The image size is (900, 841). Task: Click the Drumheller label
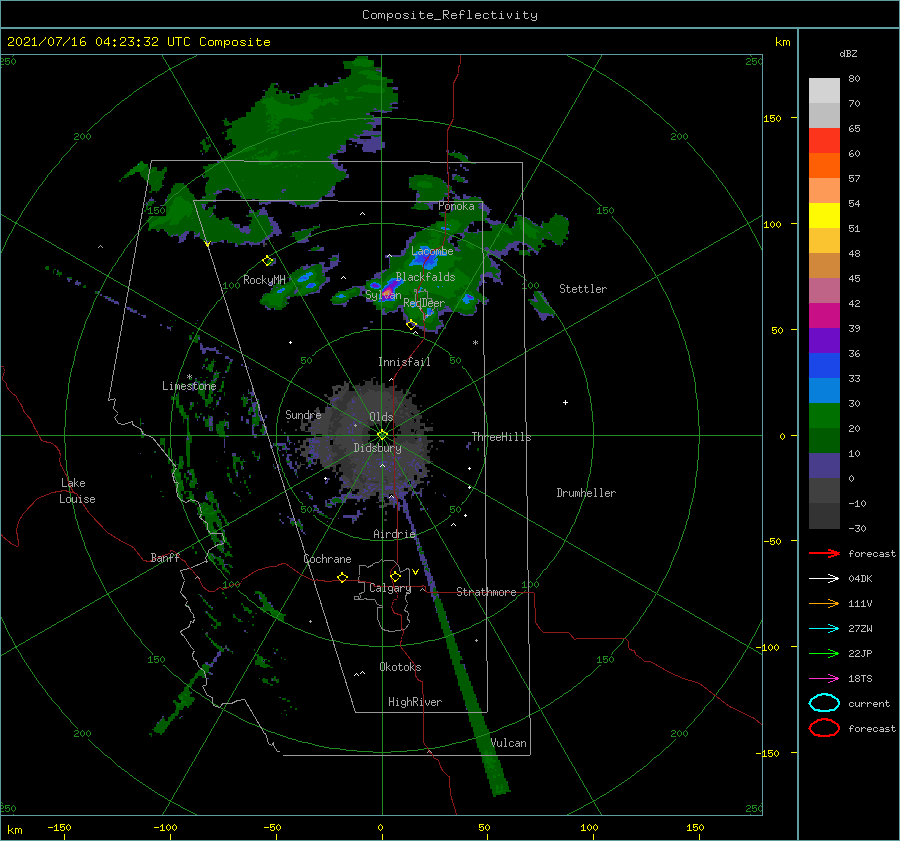click(x=586, y=493)
